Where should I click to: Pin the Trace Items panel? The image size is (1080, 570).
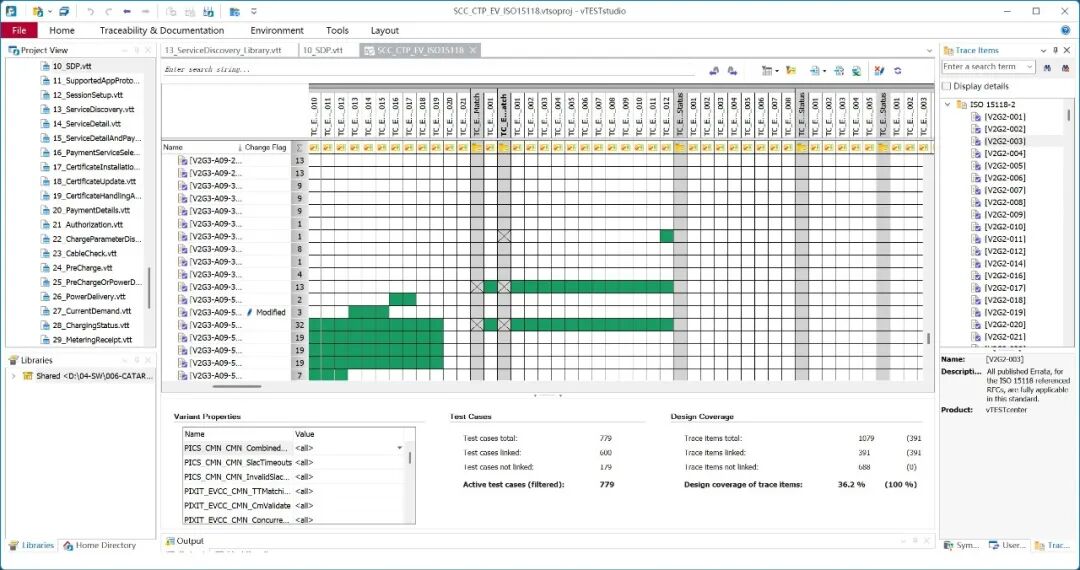(1057, 50)
